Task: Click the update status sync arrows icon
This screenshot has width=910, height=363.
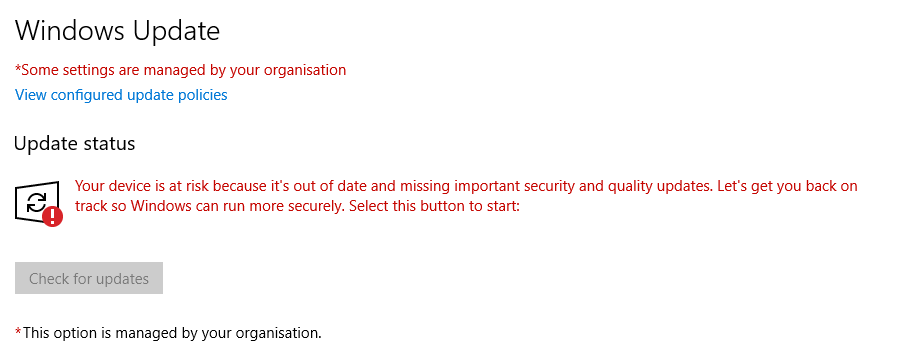Action: [36, 202]
